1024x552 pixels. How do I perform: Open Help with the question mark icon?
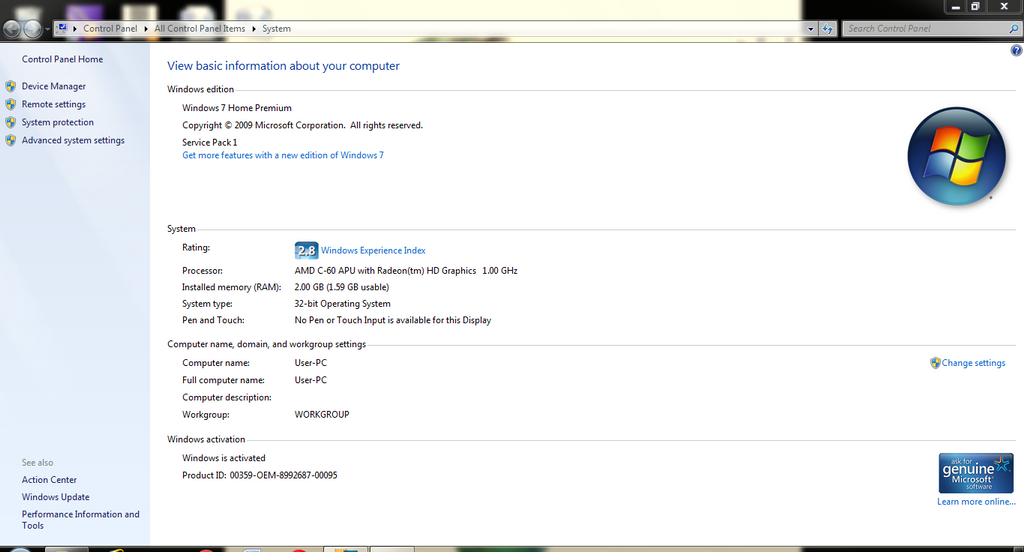click(x=1016, y=50)
